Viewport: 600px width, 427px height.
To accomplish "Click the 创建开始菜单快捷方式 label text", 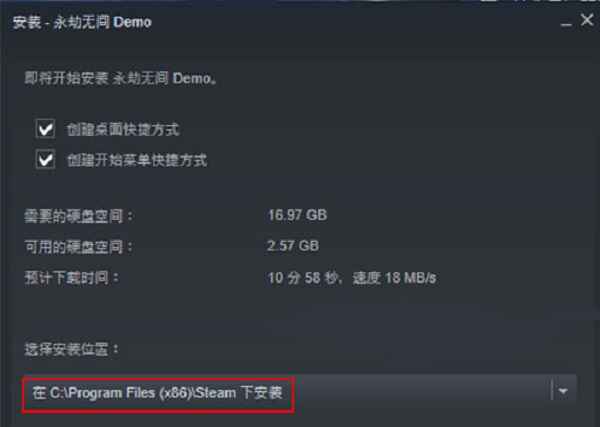I will (137, 160).
